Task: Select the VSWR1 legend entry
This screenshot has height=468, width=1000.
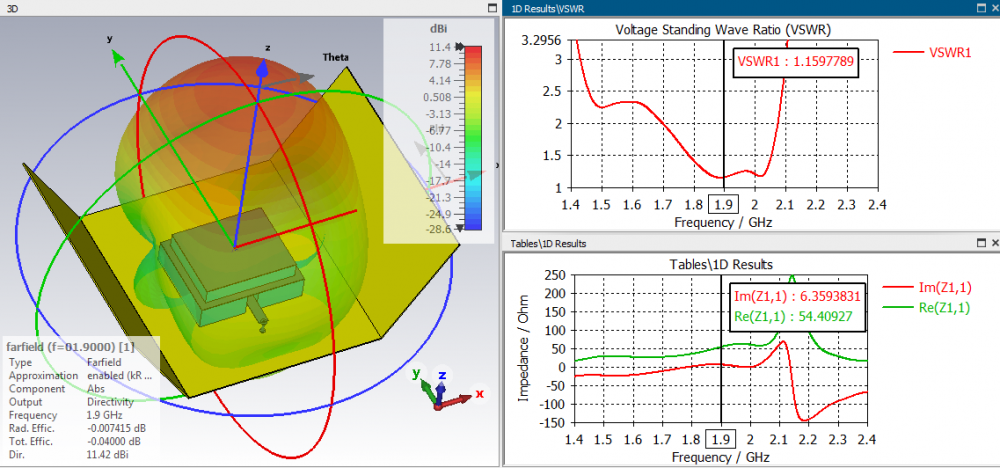Action: point(932,53)
